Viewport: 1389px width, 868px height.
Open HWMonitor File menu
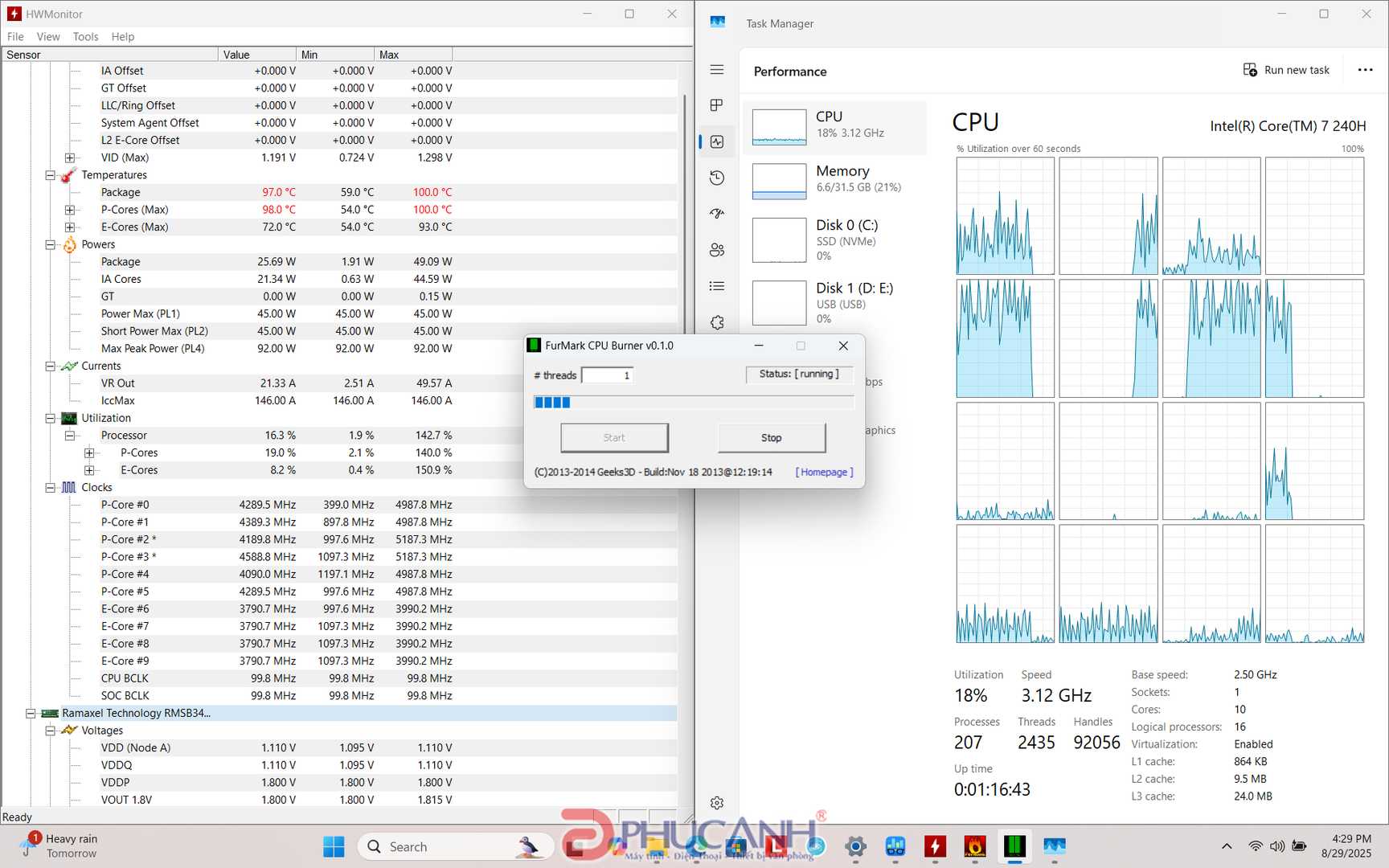15,36
